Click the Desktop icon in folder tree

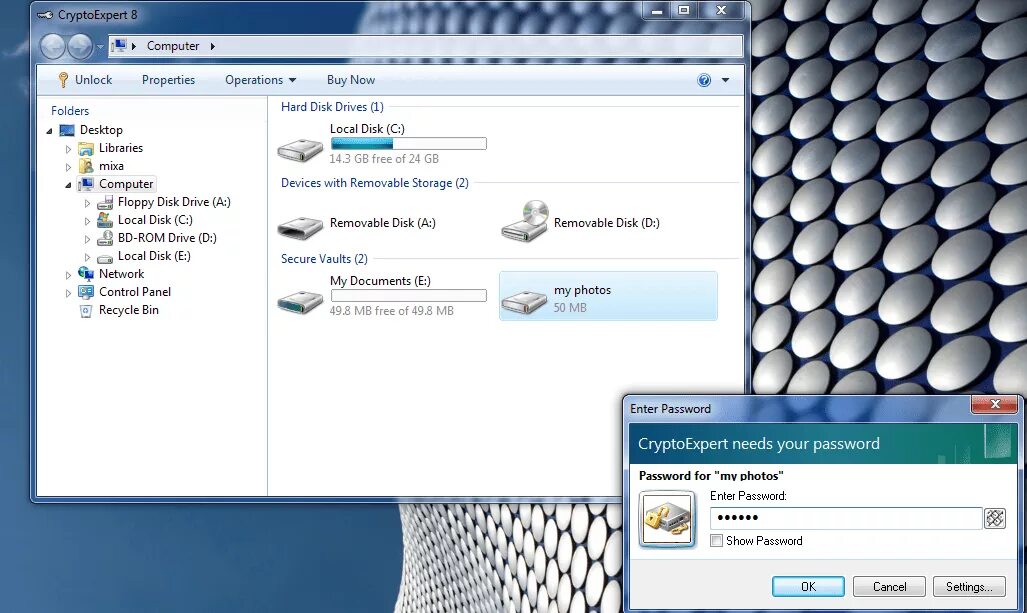point(67,130)
